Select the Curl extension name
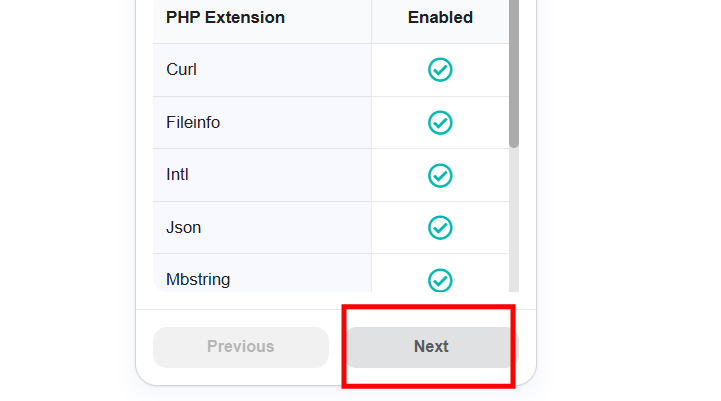 pos(181,69)
